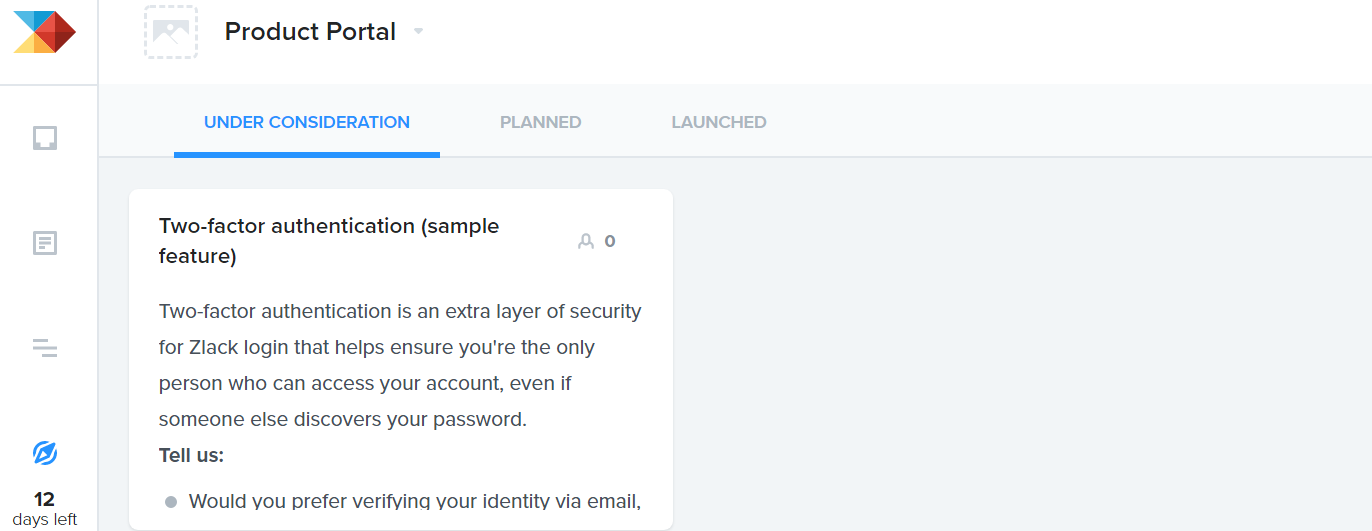Click the Tell us heading in card
Viewport: 1372px width, 531px height.
(192, 455)
